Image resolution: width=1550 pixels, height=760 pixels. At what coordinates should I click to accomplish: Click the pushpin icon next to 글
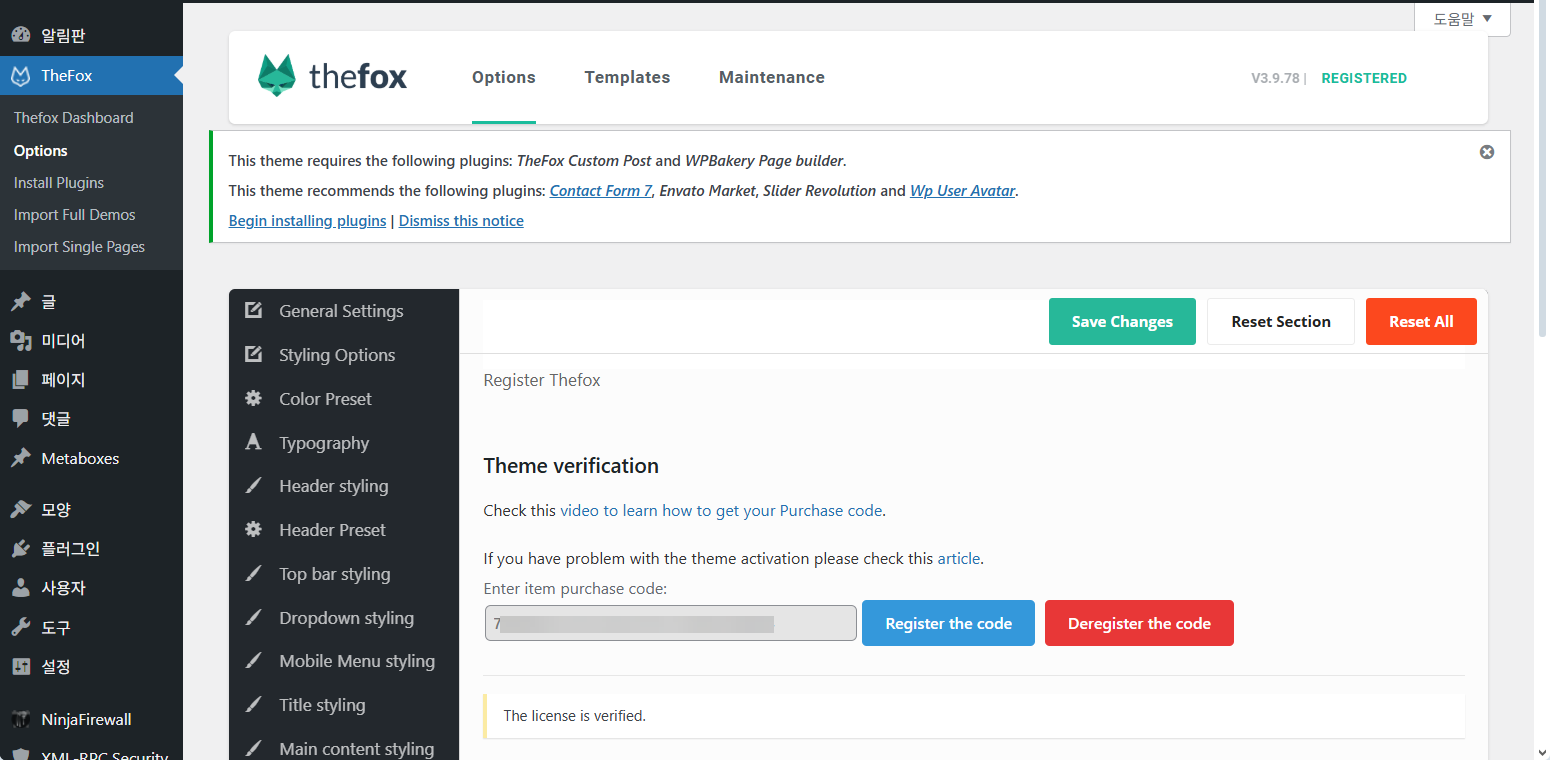tap(20, 301)
